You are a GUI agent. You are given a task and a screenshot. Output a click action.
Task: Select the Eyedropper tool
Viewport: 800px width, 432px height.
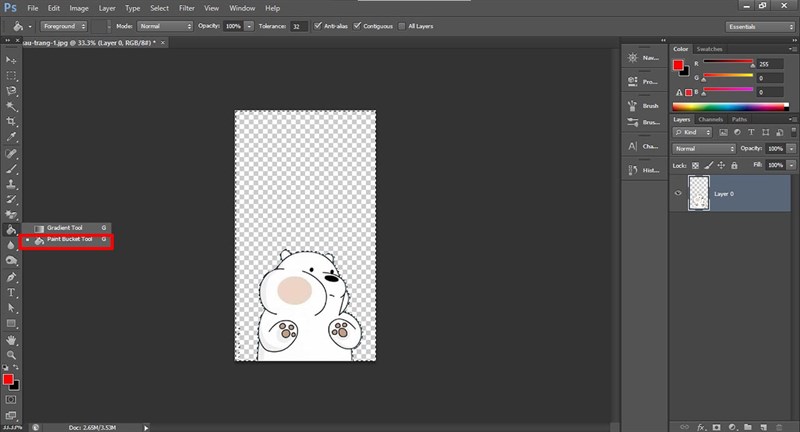pos(11,137)
